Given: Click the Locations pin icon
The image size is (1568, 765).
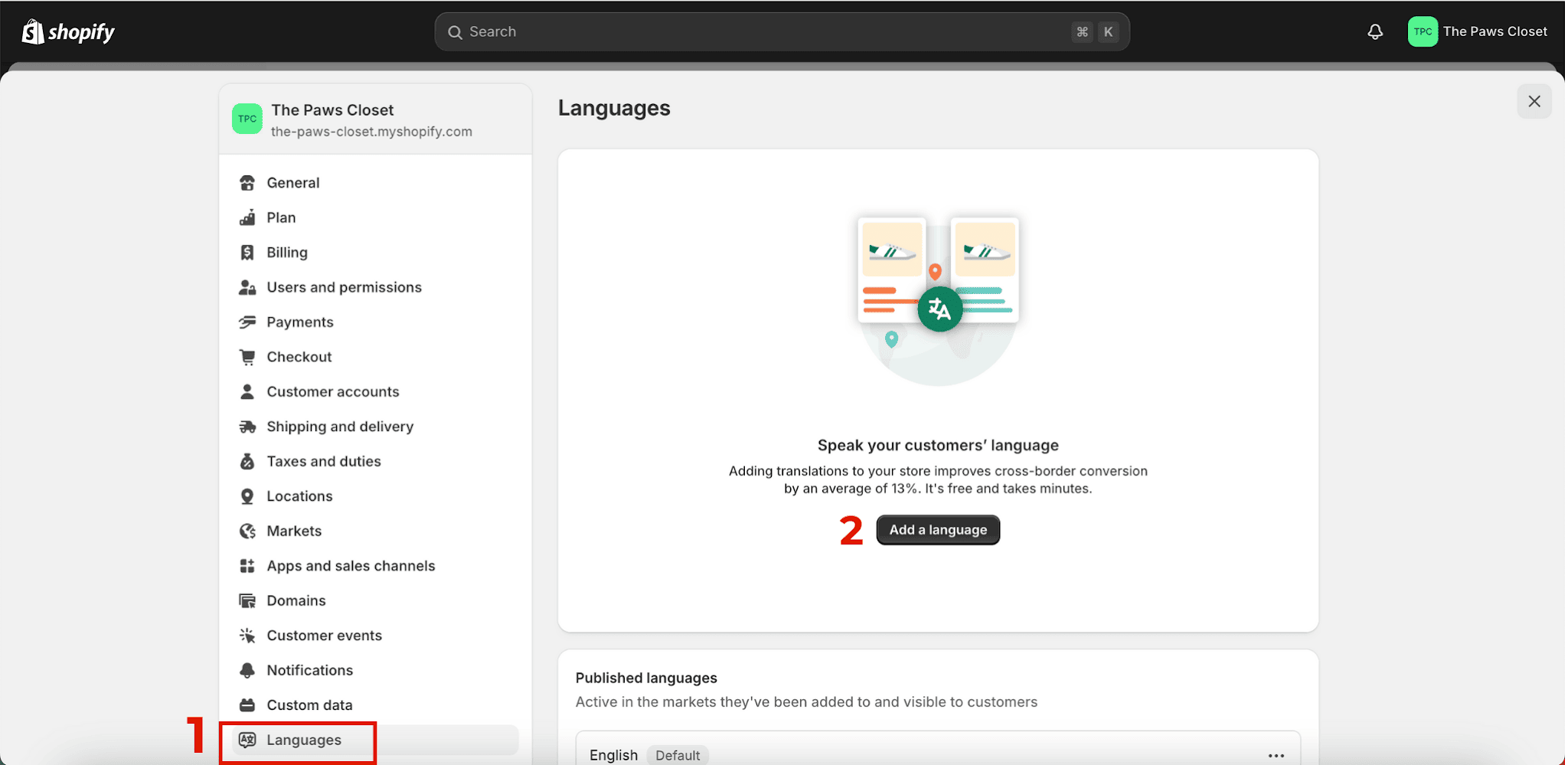Looking at the screenshot, I should [x=247, y=496].
